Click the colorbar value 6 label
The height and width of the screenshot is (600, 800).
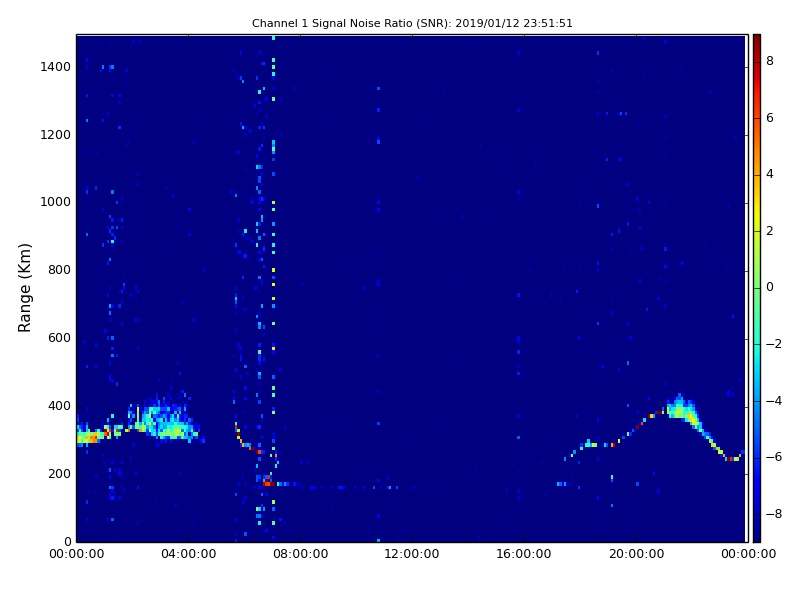tap(770, 118)
